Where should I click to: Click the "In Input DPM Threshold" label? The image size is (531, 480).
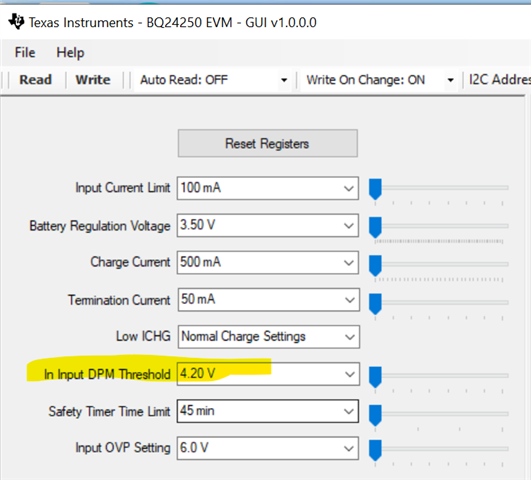pos(107,374)
